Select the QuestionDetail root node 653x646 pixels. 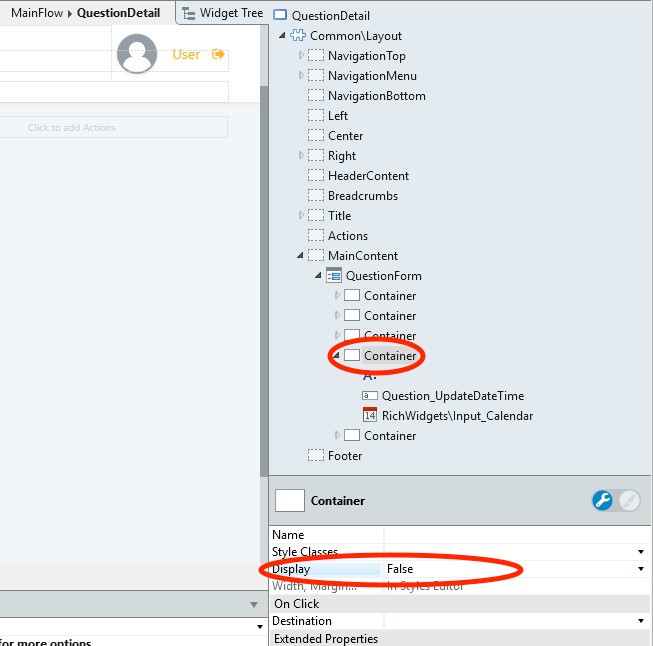330,16
